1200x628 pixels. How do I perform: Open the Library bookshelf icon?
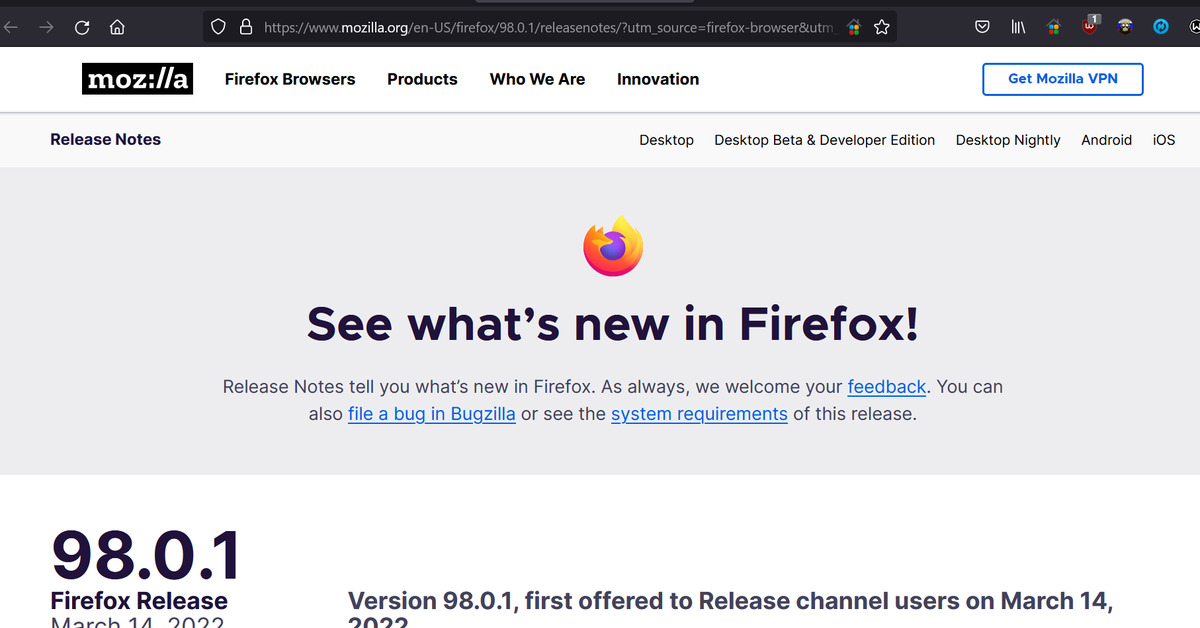pos(1018,28)
